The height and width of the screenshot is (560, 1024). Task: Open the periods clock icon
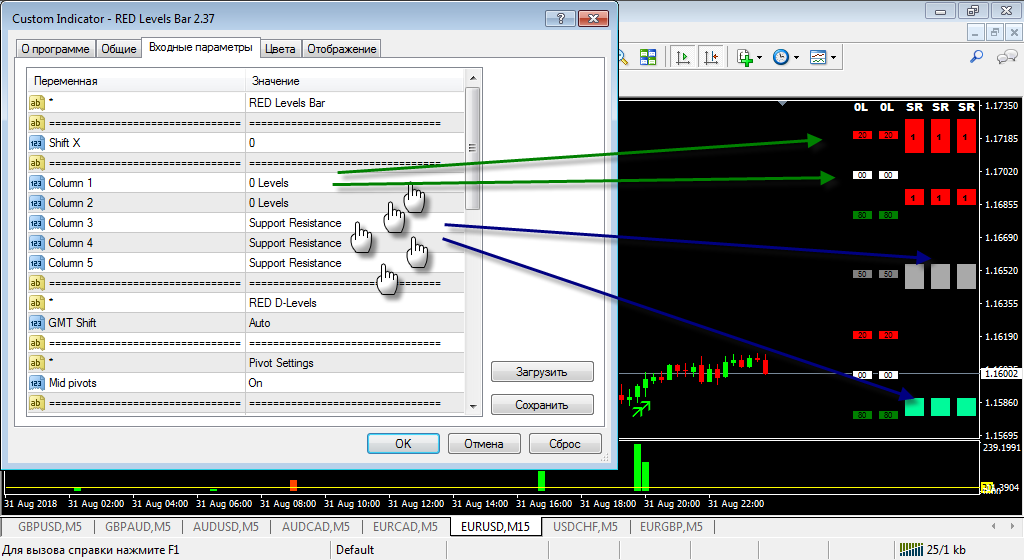(780, 57)
